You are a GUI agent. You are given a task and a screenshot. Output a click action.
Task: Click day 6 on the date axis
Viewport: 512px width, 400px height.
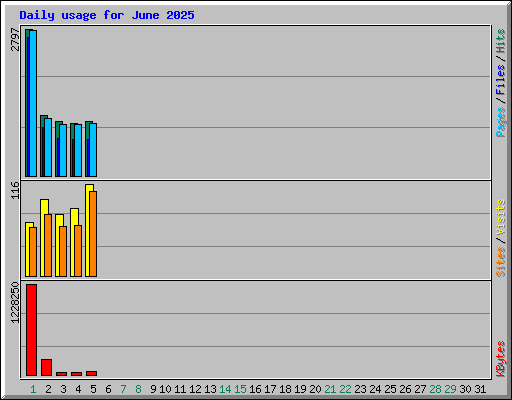(x=108, y=389)
